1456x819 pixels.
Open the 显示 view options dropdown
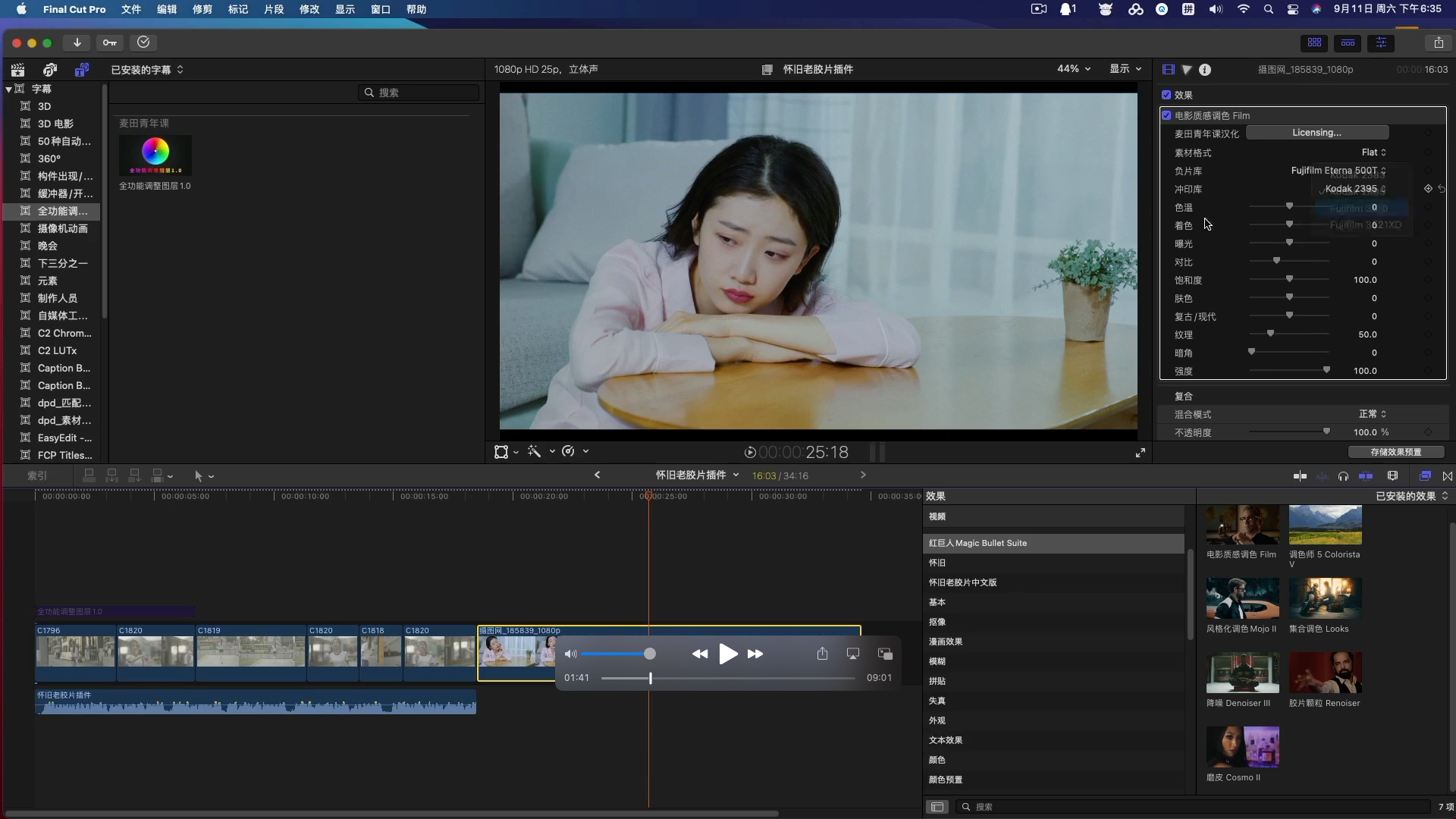pyautogui.click(x=1125, y=69)
